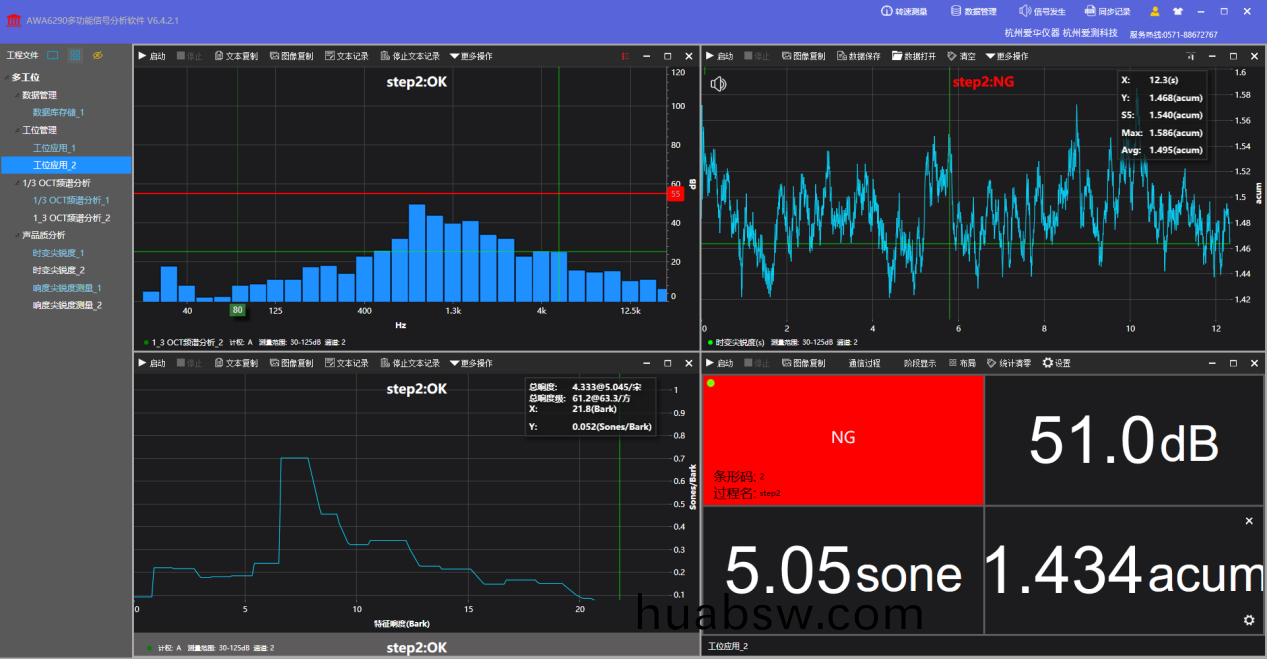The width and height of the screenshot is (1267, 659).
Task: Click 清空 tag icon in sharpness panel
Action: coord(952,56)
